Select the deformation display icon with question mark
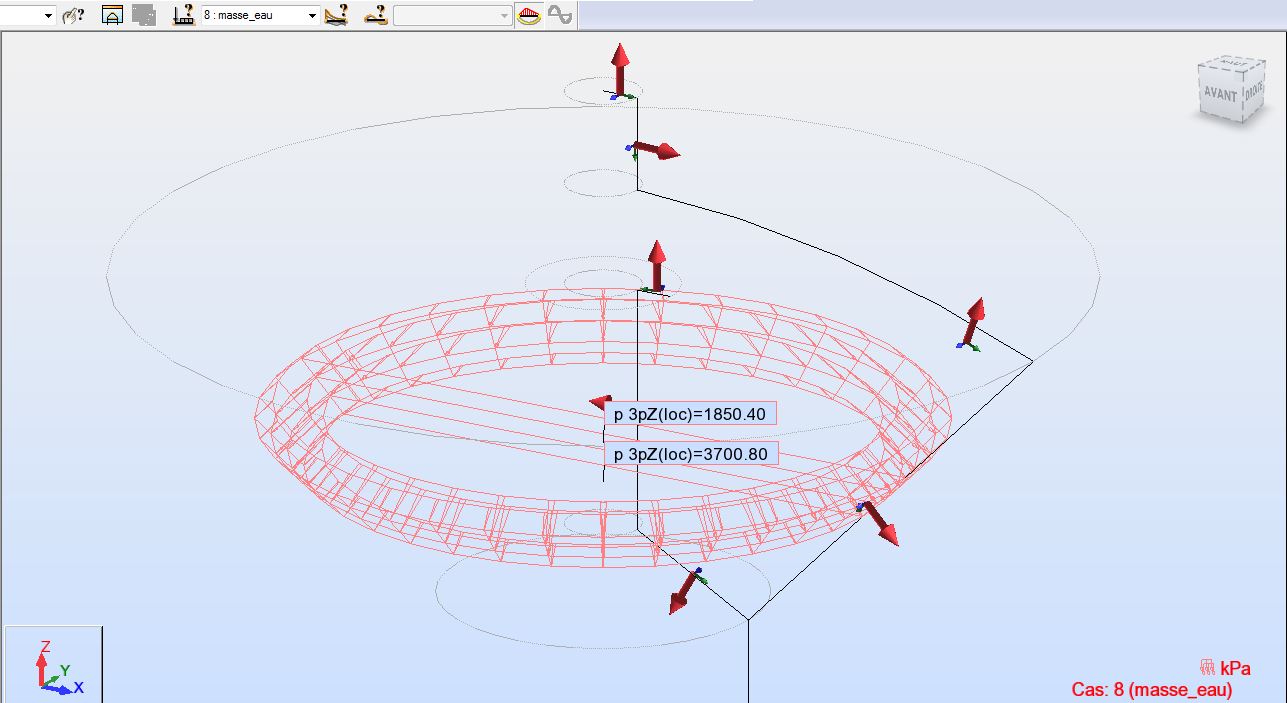Screen dimensions: 1287x703 tap(335, 15)
